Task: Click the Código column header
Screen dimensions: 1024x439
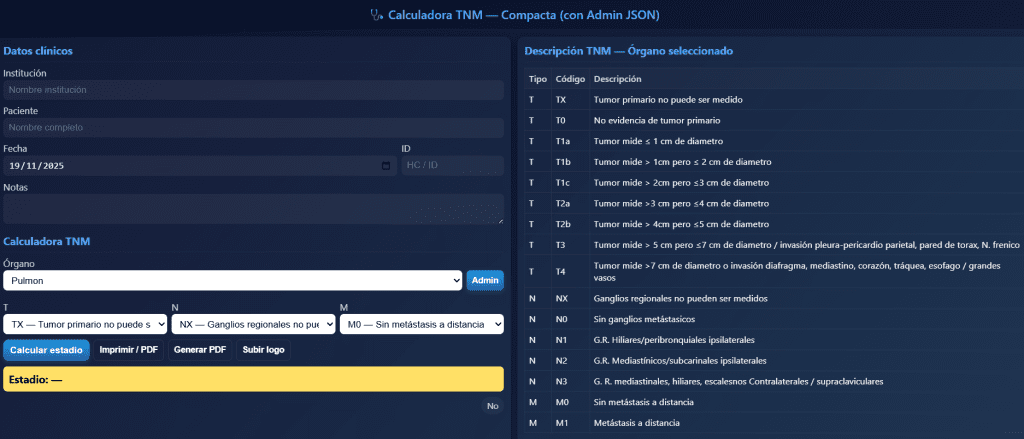Action: coord(569,79)
